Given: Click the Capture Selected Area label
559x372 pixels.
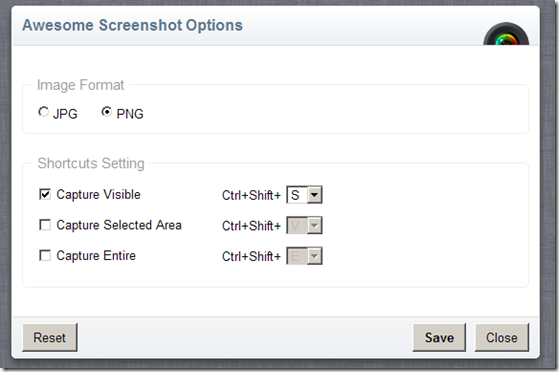Looking at the screenshot, I should 119,225.
